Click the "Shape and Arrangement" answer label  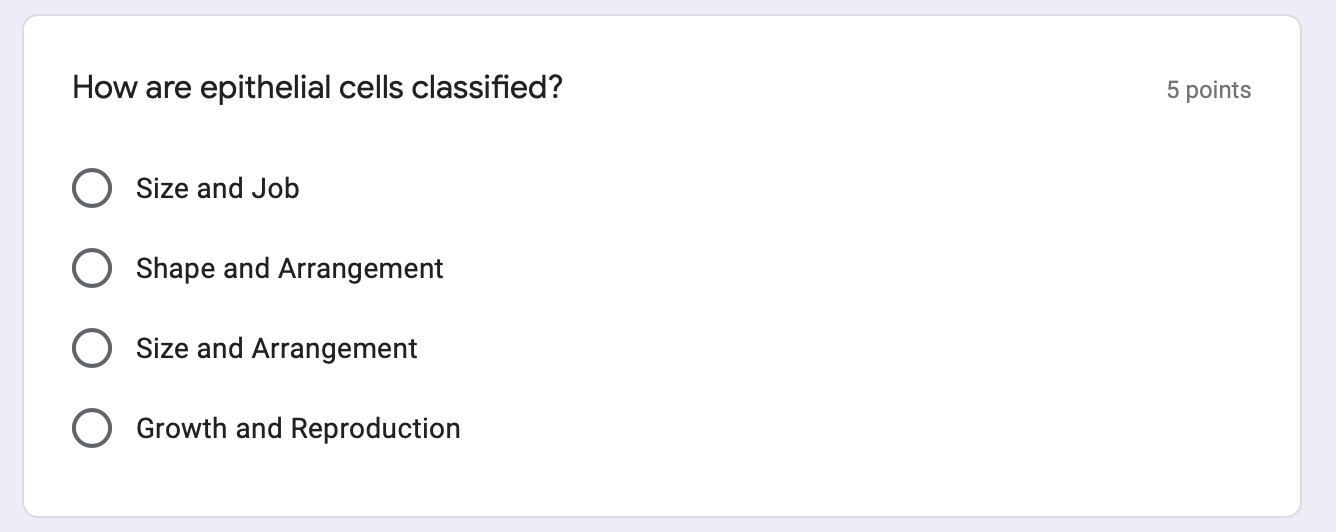[x=289, y=268]
